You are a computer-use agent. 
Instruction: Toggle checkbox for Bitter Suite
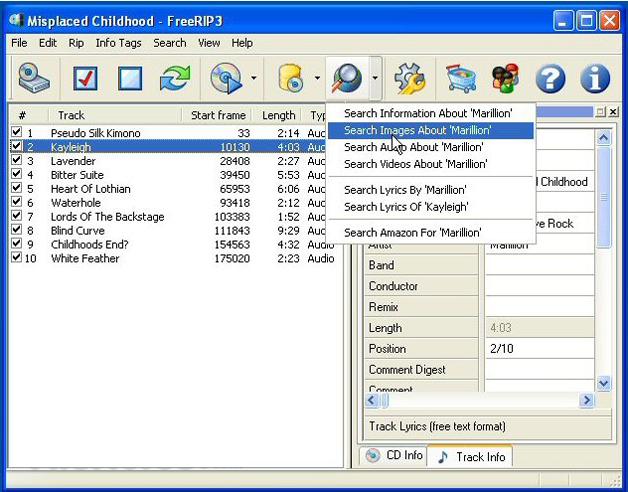click(x=16, y=173)
